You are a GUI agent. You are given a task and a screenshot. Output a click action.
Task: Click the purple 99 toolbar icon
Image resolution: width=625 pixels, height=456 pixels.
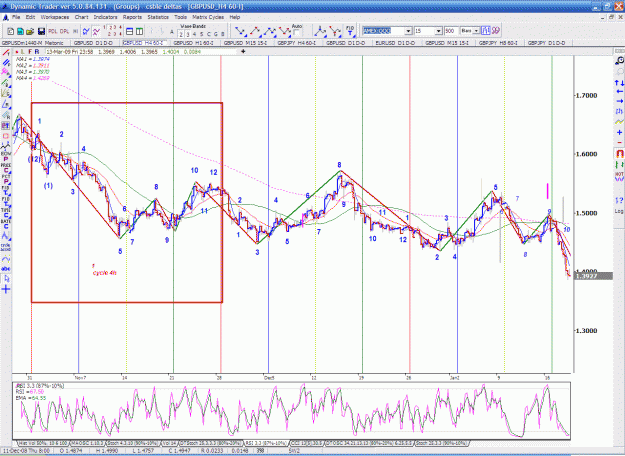pyautogui.click(x=495, y=31)
